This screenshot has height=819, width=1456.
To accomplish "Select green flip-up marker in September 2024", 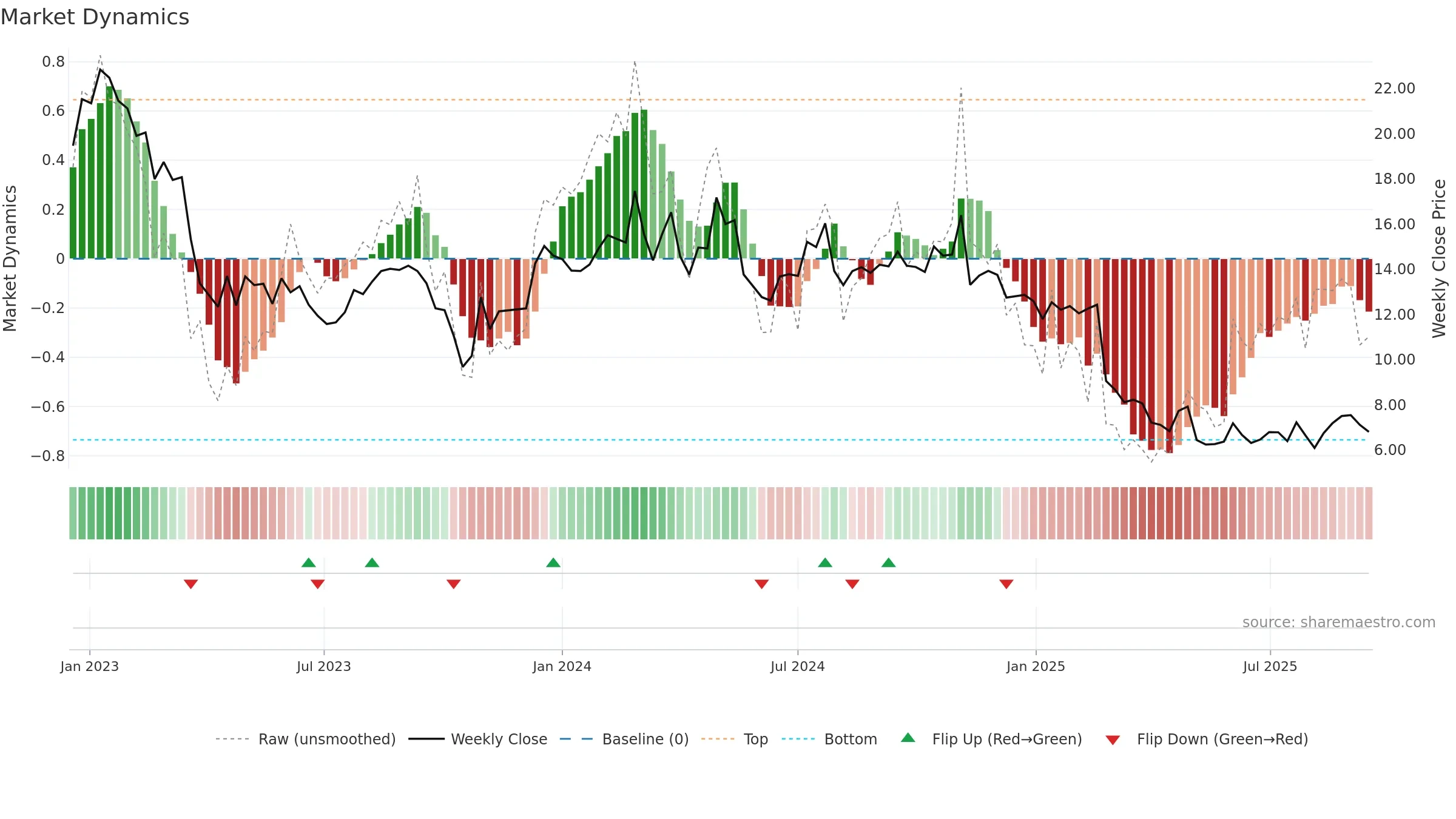I will click(889, 562).
